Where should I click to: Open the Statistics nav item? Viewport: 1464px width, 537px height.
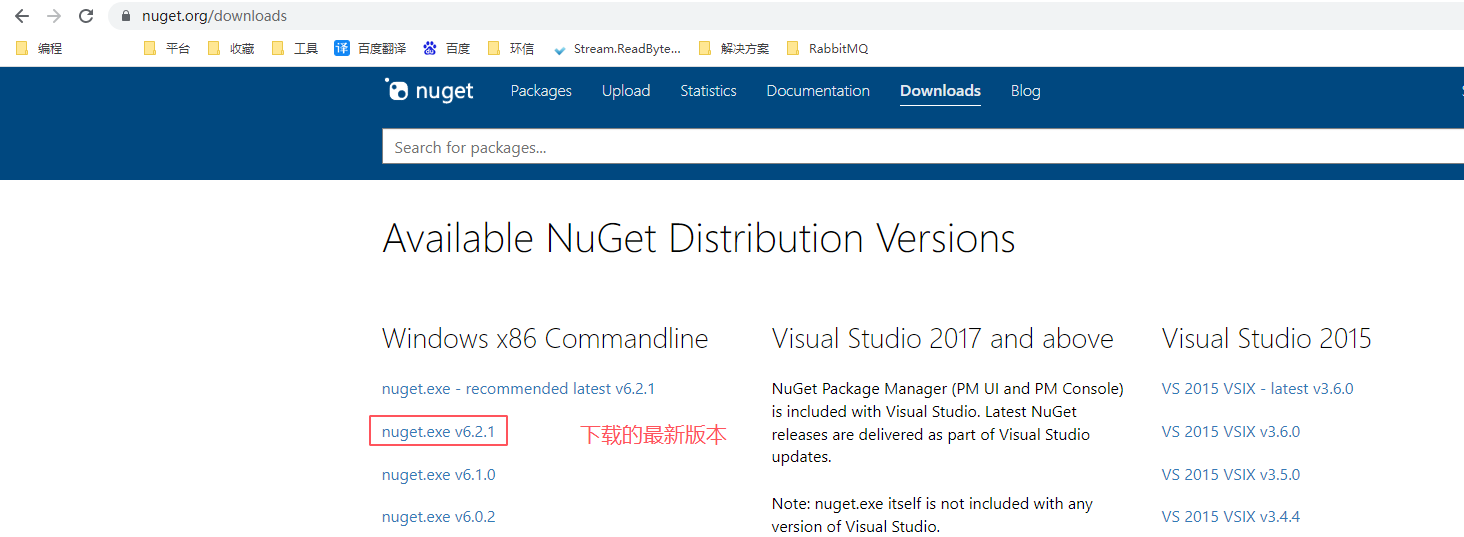point(708,90)
